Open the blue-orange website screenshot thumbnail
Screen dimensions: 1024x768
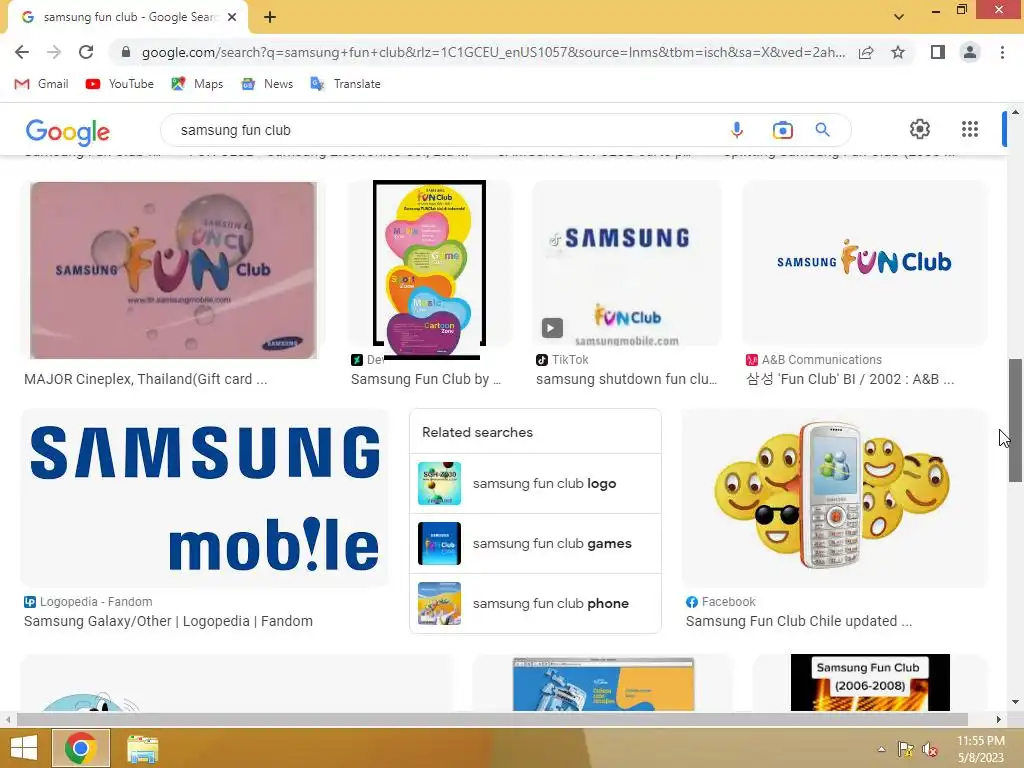603,684
